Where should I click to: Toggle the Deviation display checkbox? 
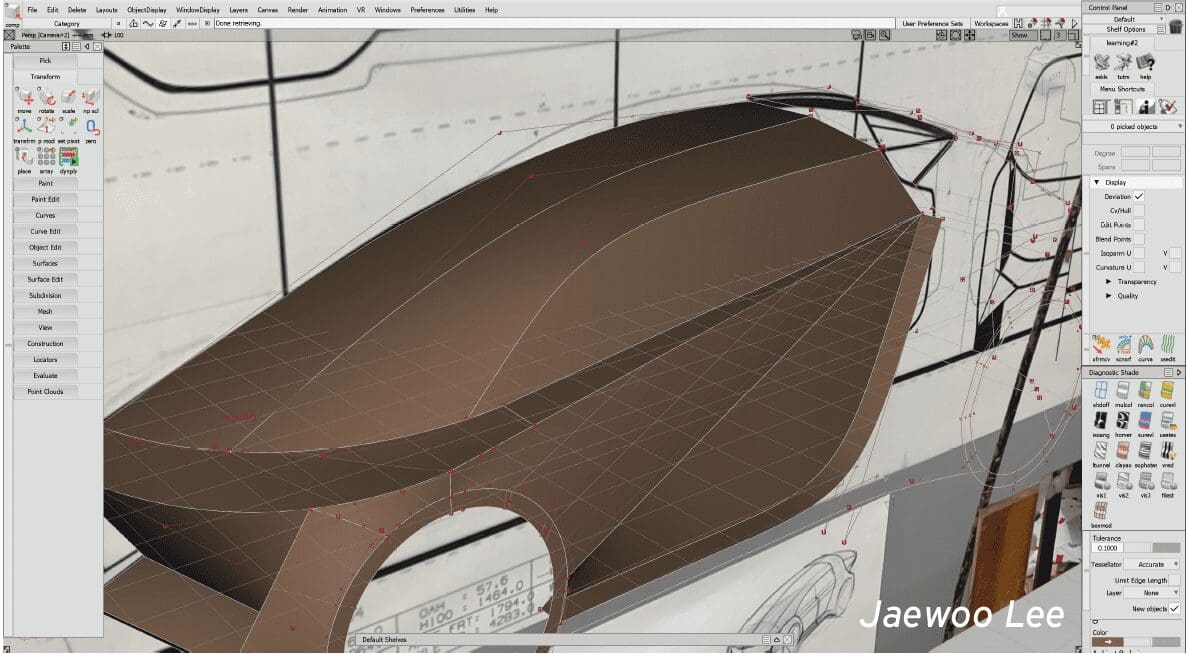[1139, 196]
